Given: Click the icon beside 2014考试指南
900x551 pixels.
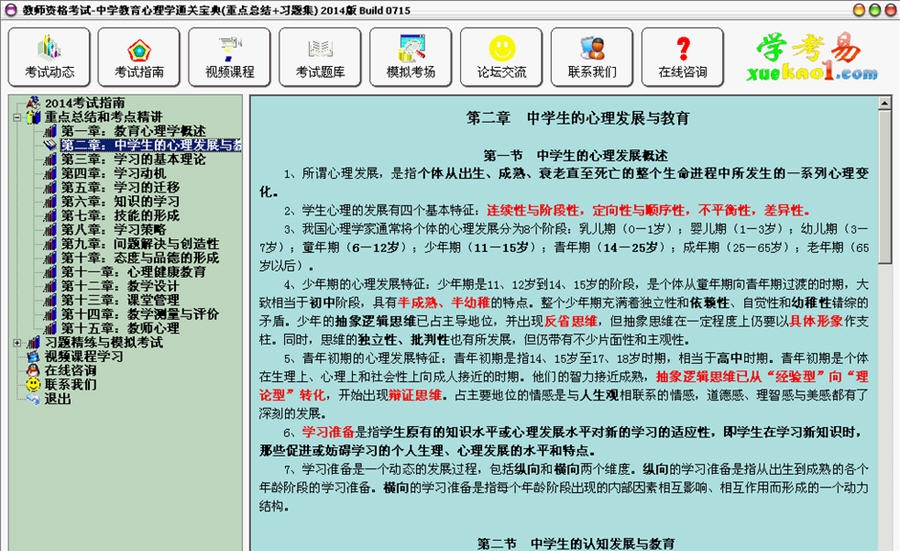Looking at the screenshot, I should point(33,103).
